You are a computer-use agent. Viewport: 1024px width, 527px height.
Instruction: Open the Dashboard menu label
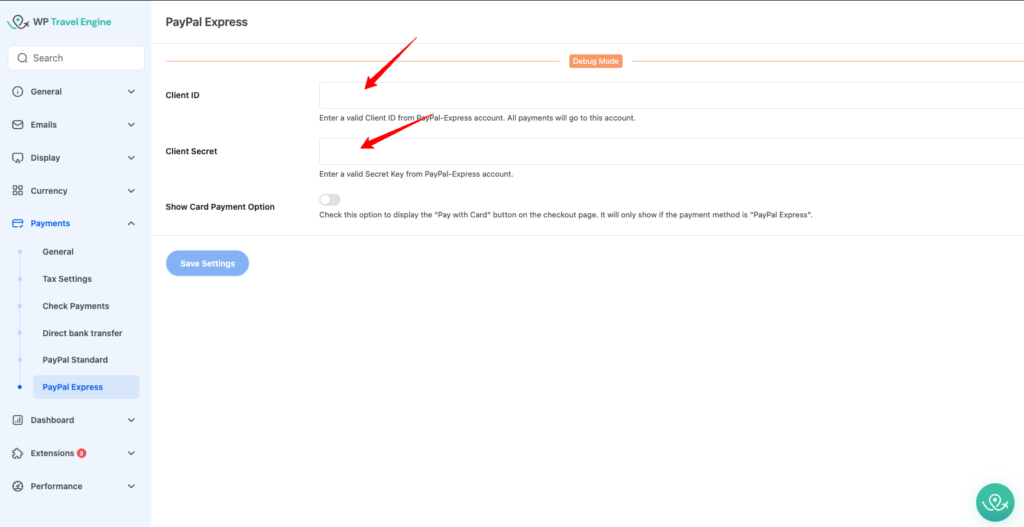pos(52,420)
